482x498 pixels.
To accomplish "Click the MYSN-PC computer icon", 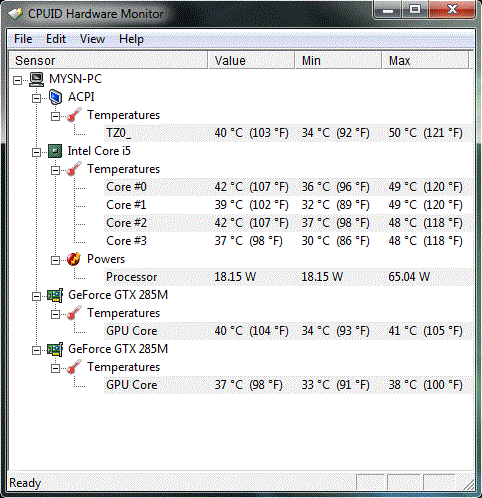I will tap(36, 79).
